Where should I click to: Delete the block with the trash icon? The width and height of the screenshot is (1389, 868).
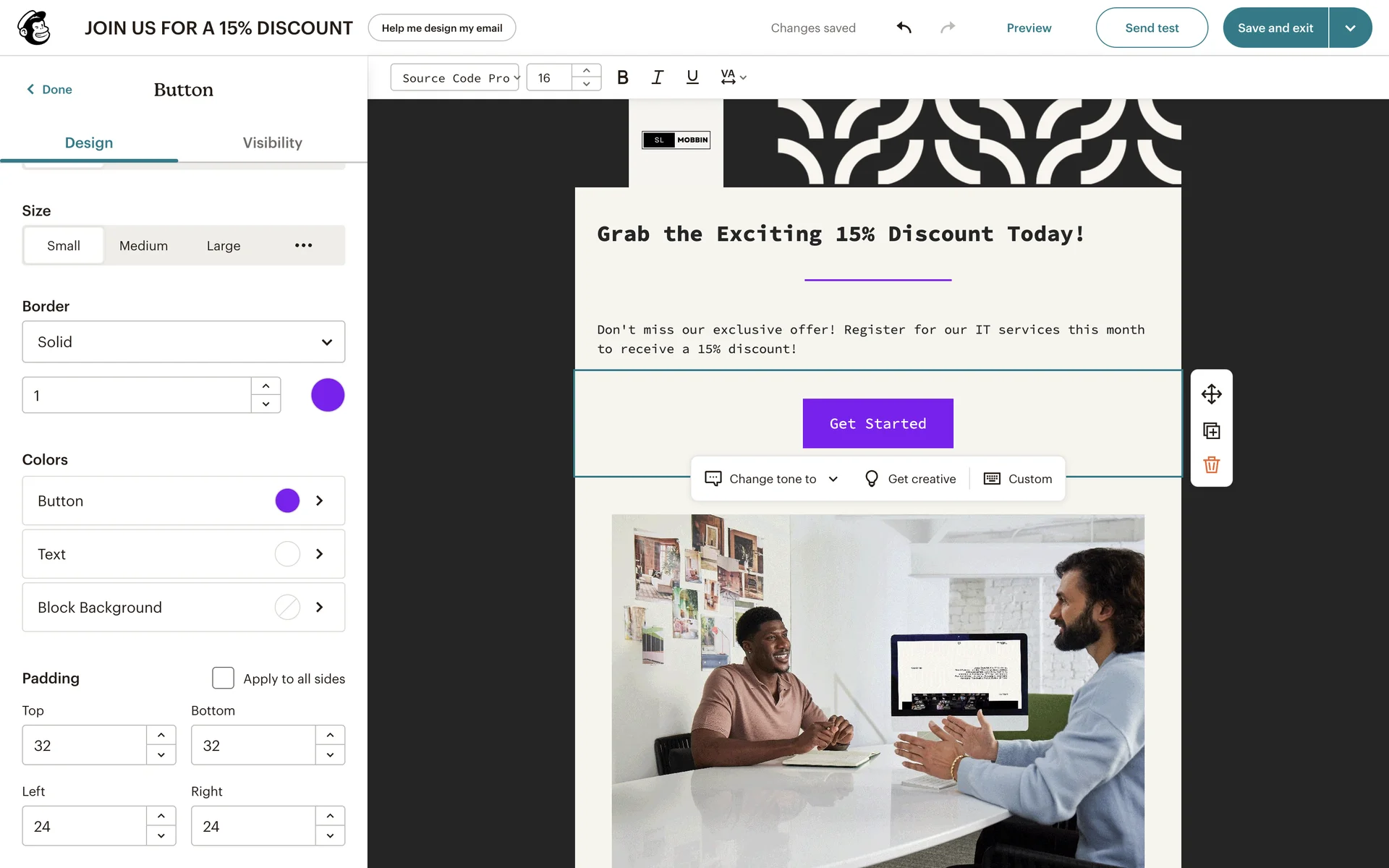click(1211, 465)
